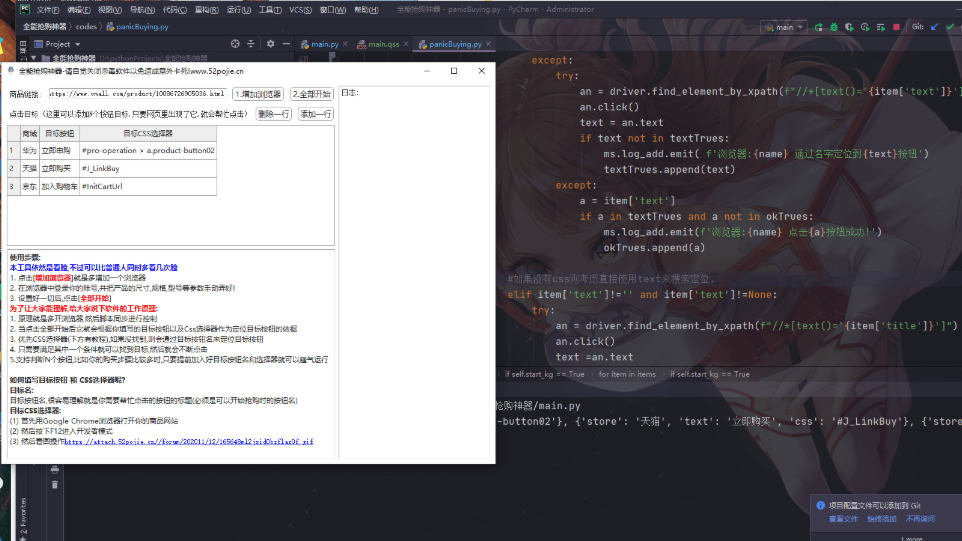Click the 删除一行 button
The width and height of the screenshot is (962, 541).
(274, 114)
